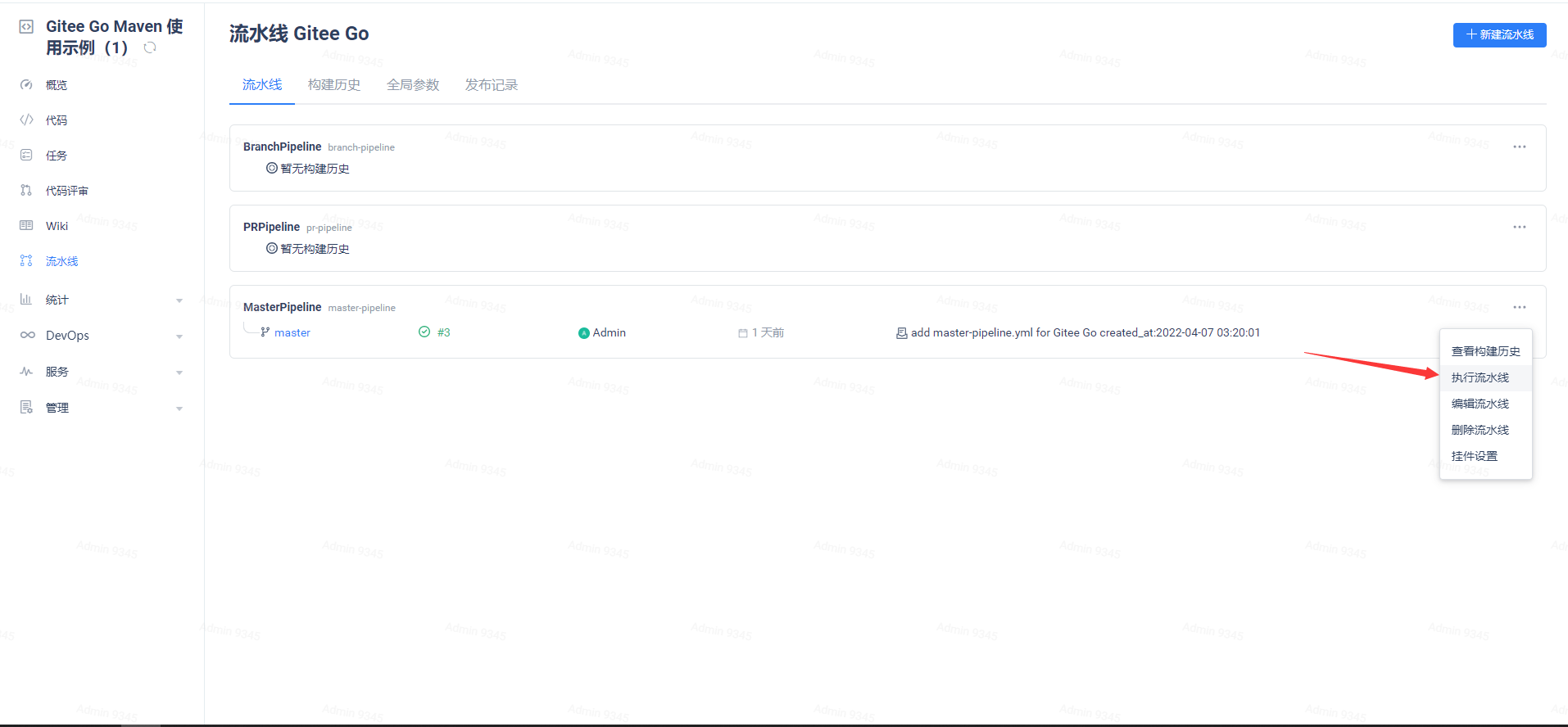The height and width of the screenshot is (727, 1568).
Task: Click the 1 天前 timestamp
Action: (768, 332)
